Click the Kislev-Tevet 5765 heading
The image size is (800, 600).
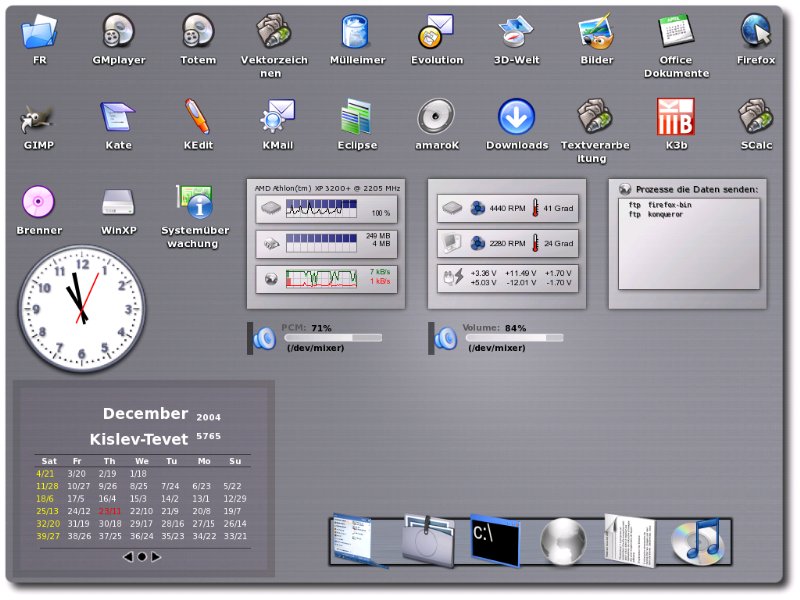pyautogui.click(x=155, y=439)
